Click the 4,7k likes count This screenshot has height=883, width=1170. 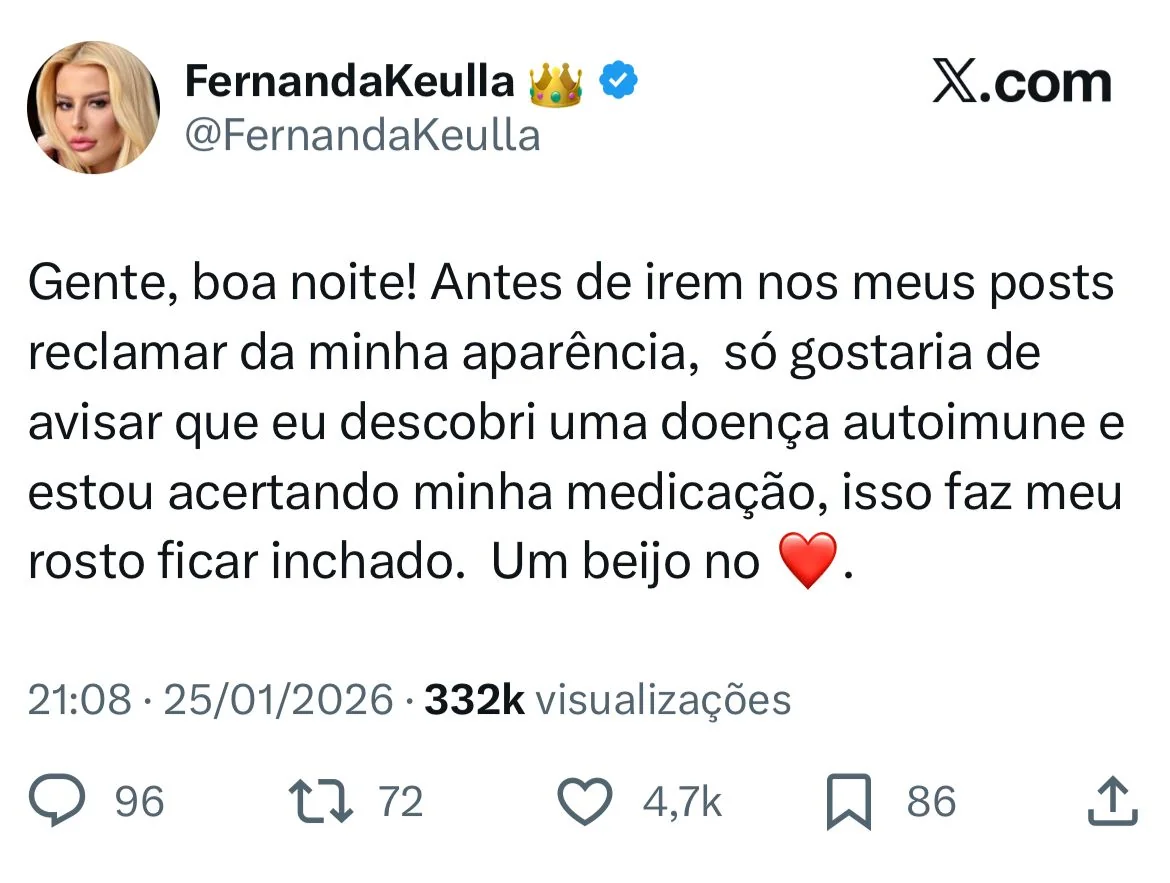(x=681, y=802)
